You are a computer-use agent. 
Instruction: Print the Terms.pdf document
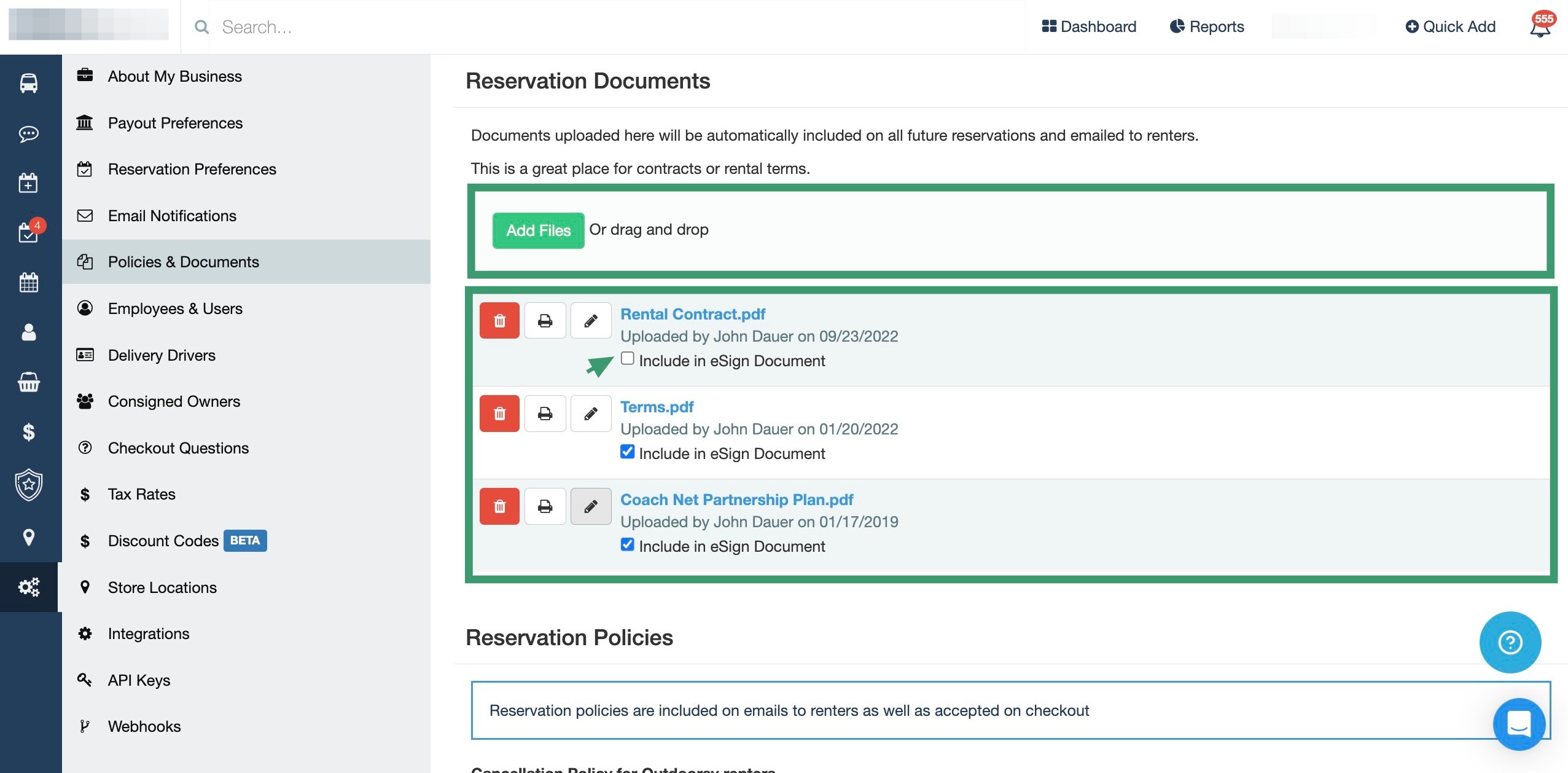click(545, 414)
